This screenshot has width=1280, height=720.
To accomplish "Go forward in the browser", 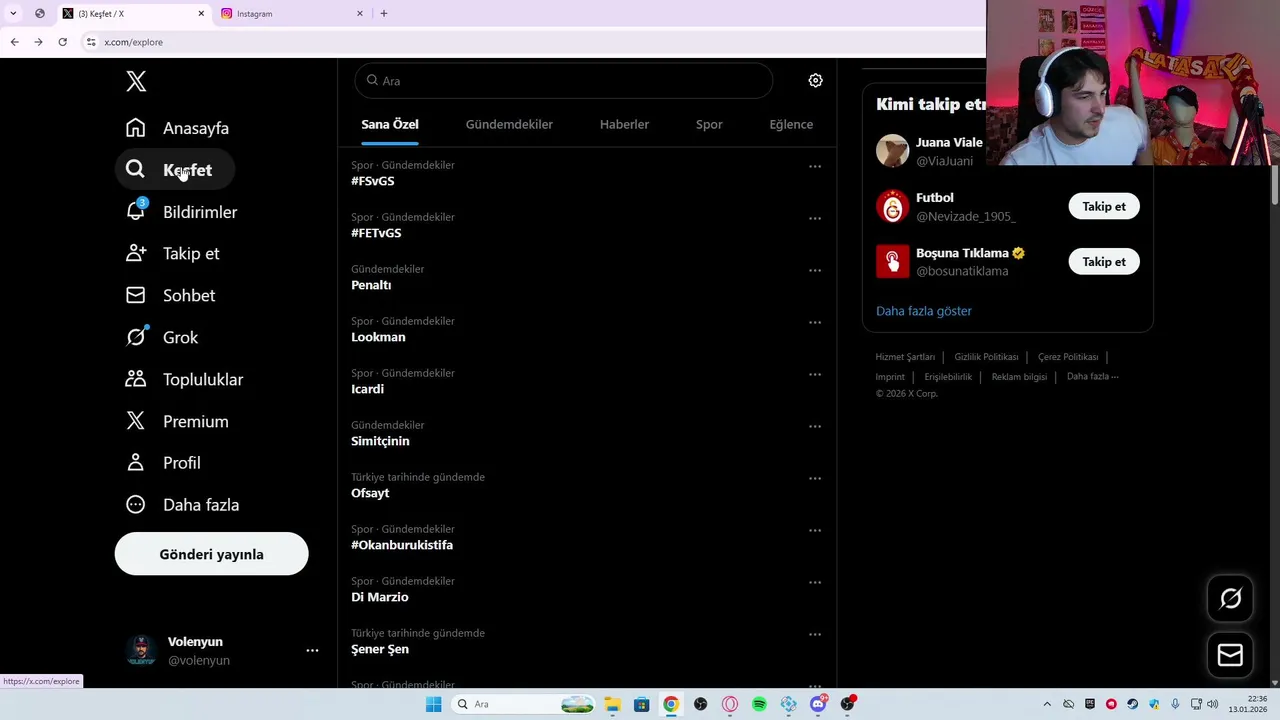I will point(38,42).
